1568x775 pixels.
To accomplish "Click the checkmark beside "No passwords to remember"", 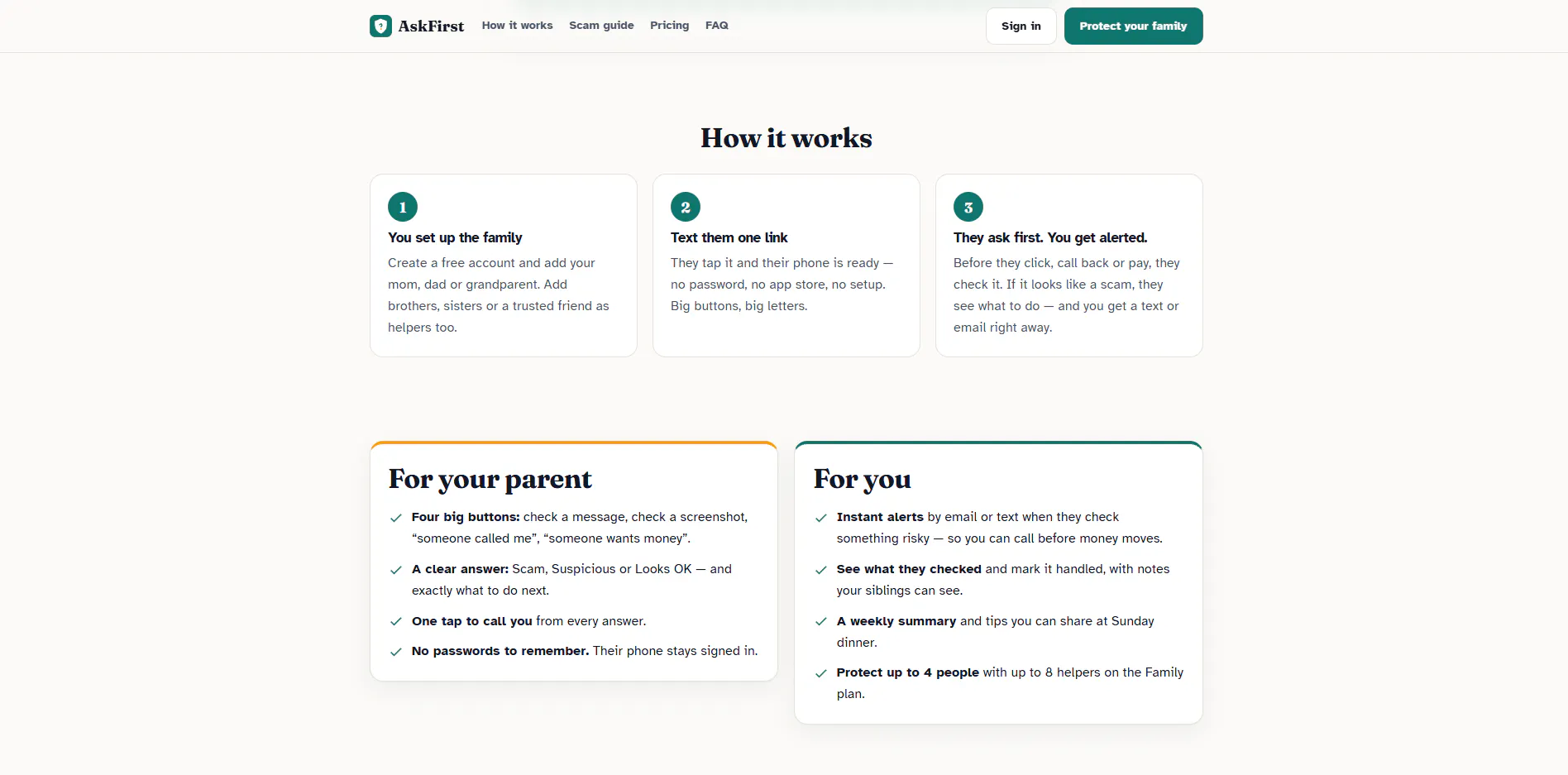I will pos(396,652).
